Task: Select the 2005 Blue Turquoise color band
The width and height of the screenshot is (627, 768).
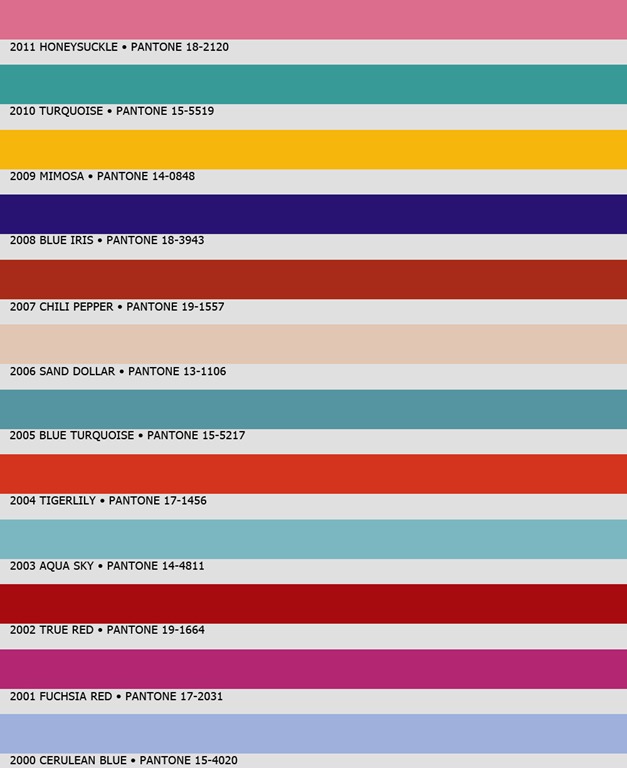Action: point(313,409)
